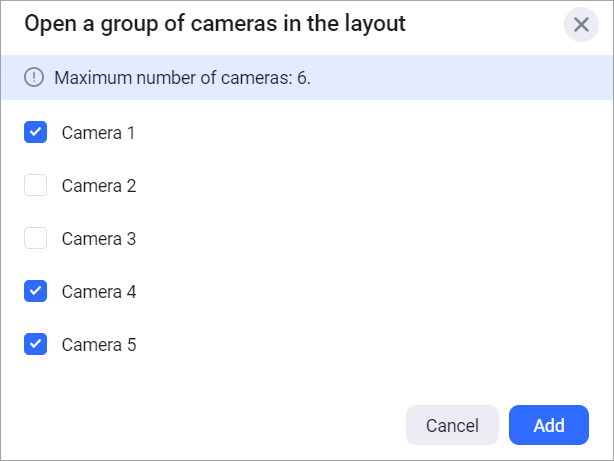Click the 'Camera 4' label text
614x461 pixels.
click(x=98, y=291)
